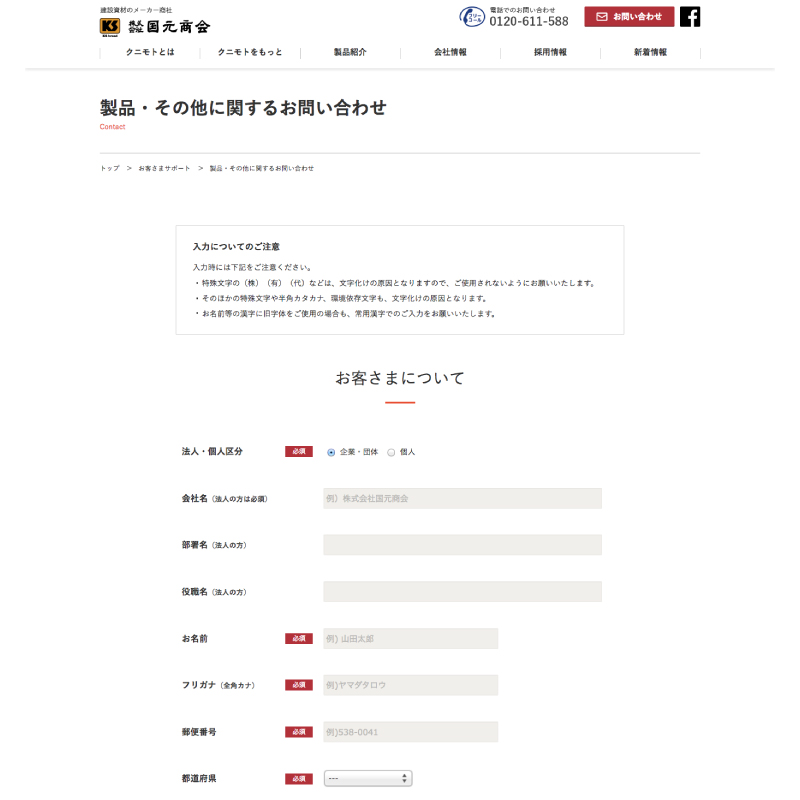Click the red お問い合わせ button
The height and width of the screenshot is (800, 800).
[629, 17]
